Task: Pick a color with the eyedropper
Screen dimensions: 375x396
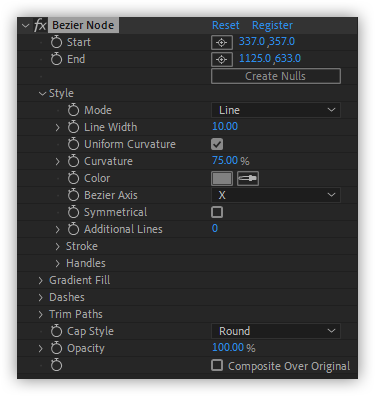Action: 248,178
